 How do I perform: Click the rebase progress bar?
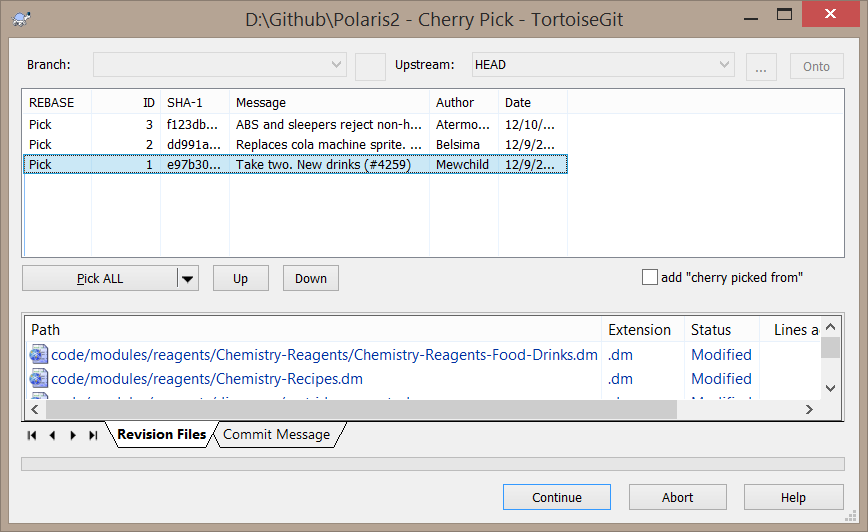click(x=433, y=464)
